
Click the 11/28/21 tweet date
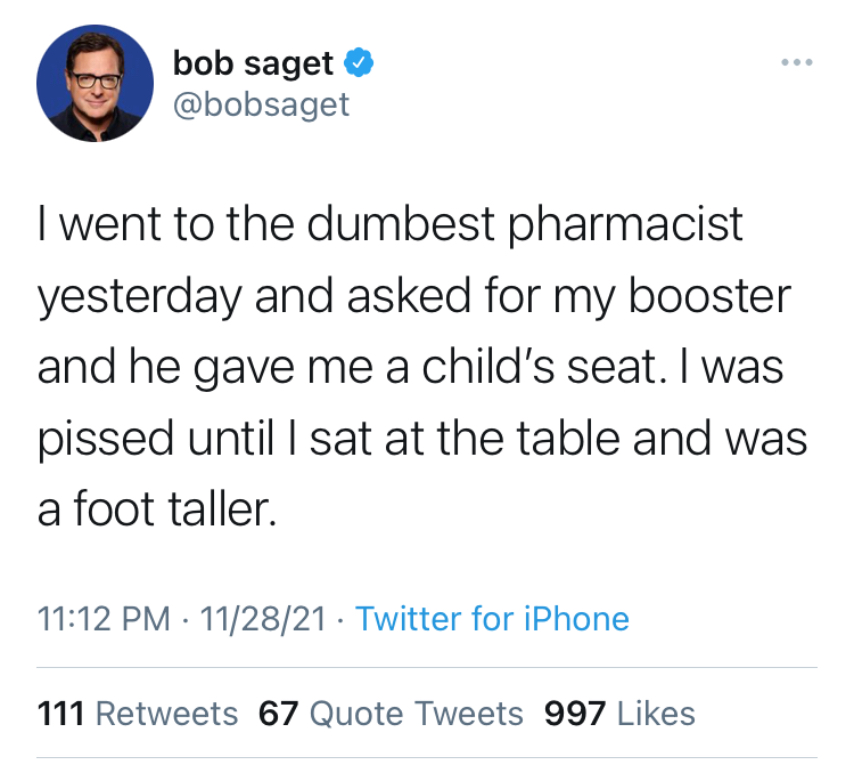click(263, 619)
